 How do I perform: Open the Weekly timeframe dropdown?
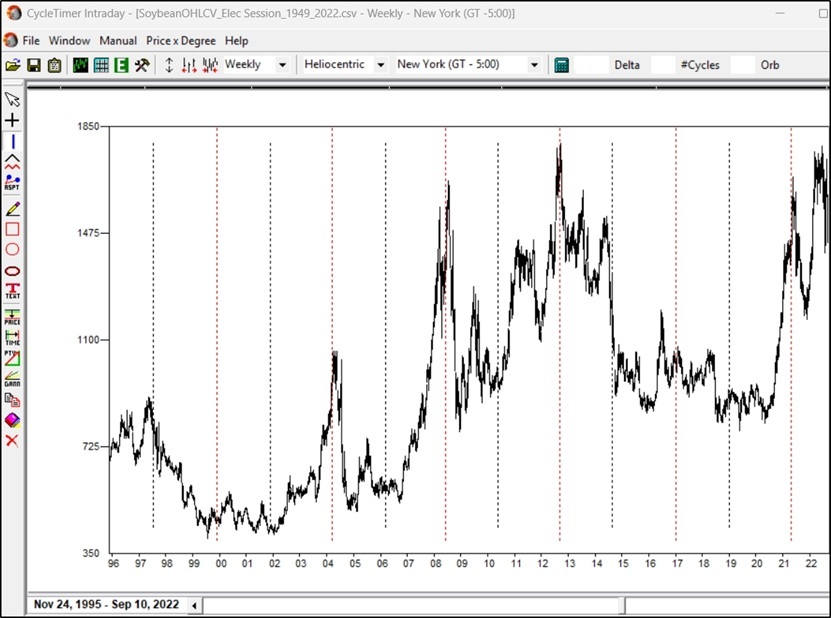pos(283,64)
